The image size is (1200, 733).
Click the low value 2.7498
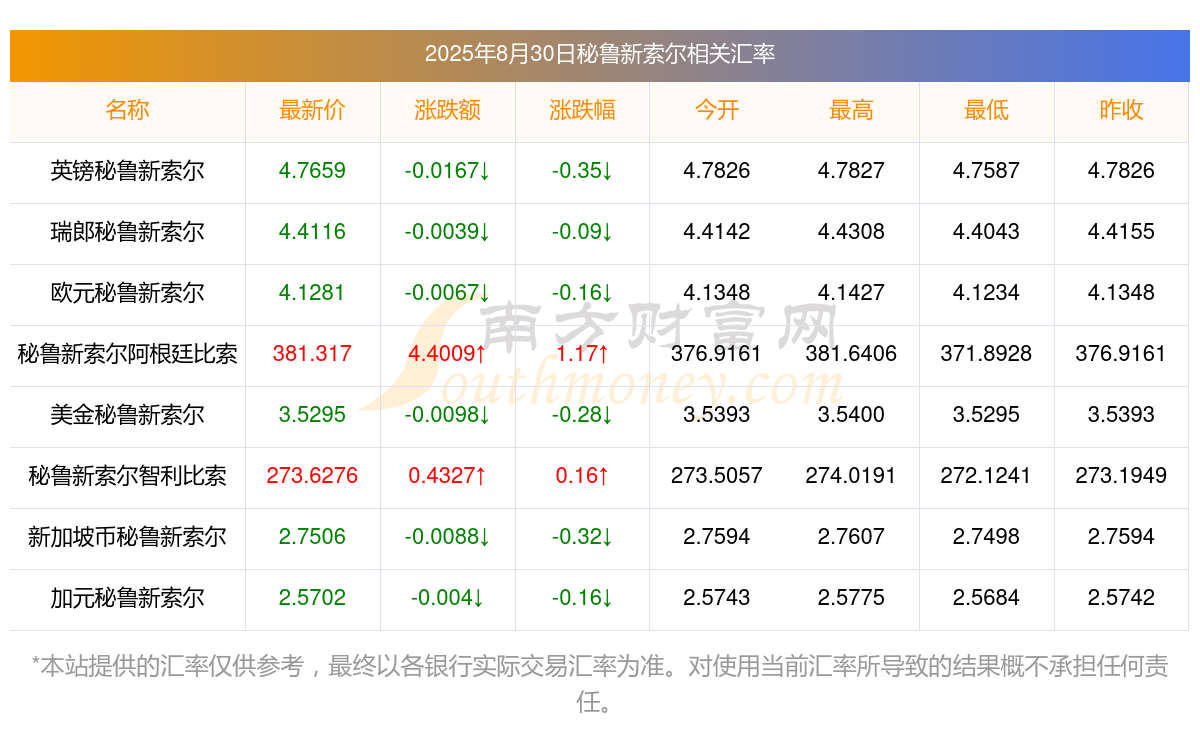987,537
